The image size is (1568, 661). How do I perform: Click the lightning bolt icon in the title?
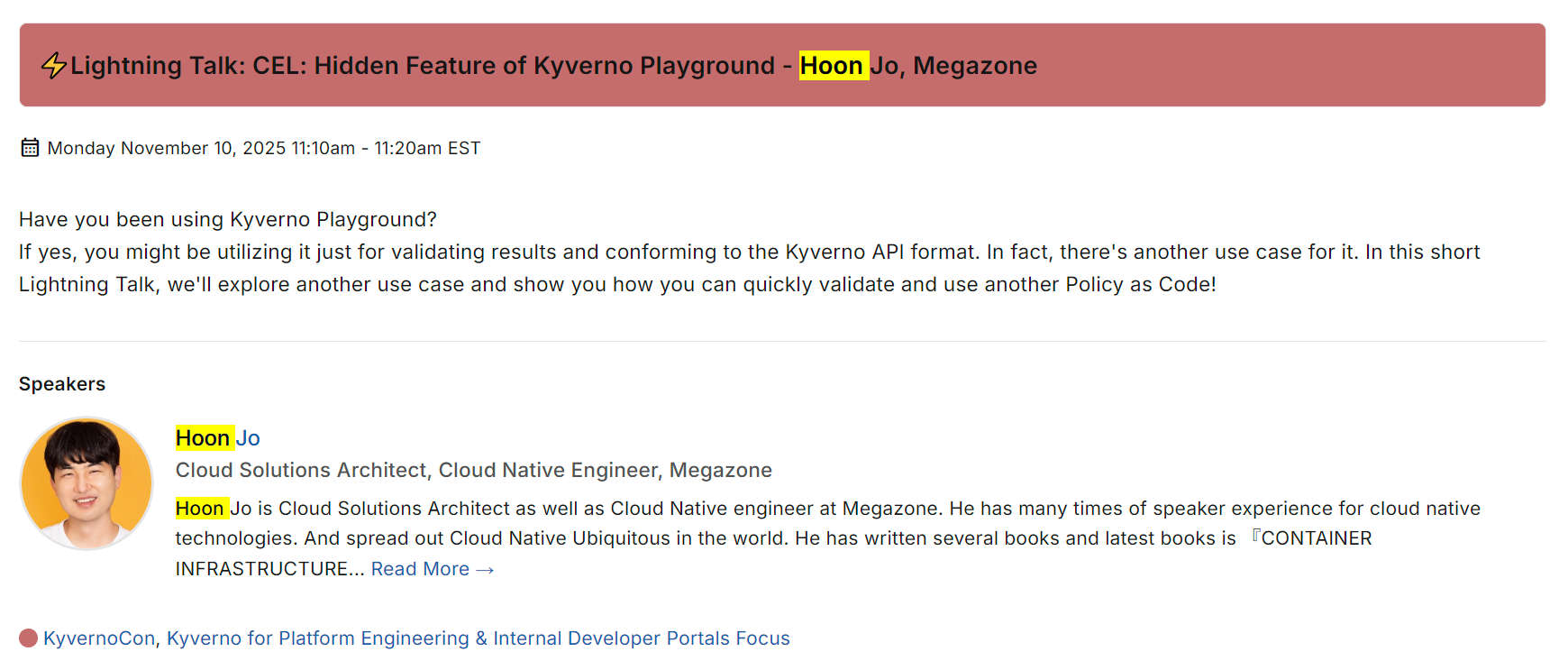pos(54,65)
